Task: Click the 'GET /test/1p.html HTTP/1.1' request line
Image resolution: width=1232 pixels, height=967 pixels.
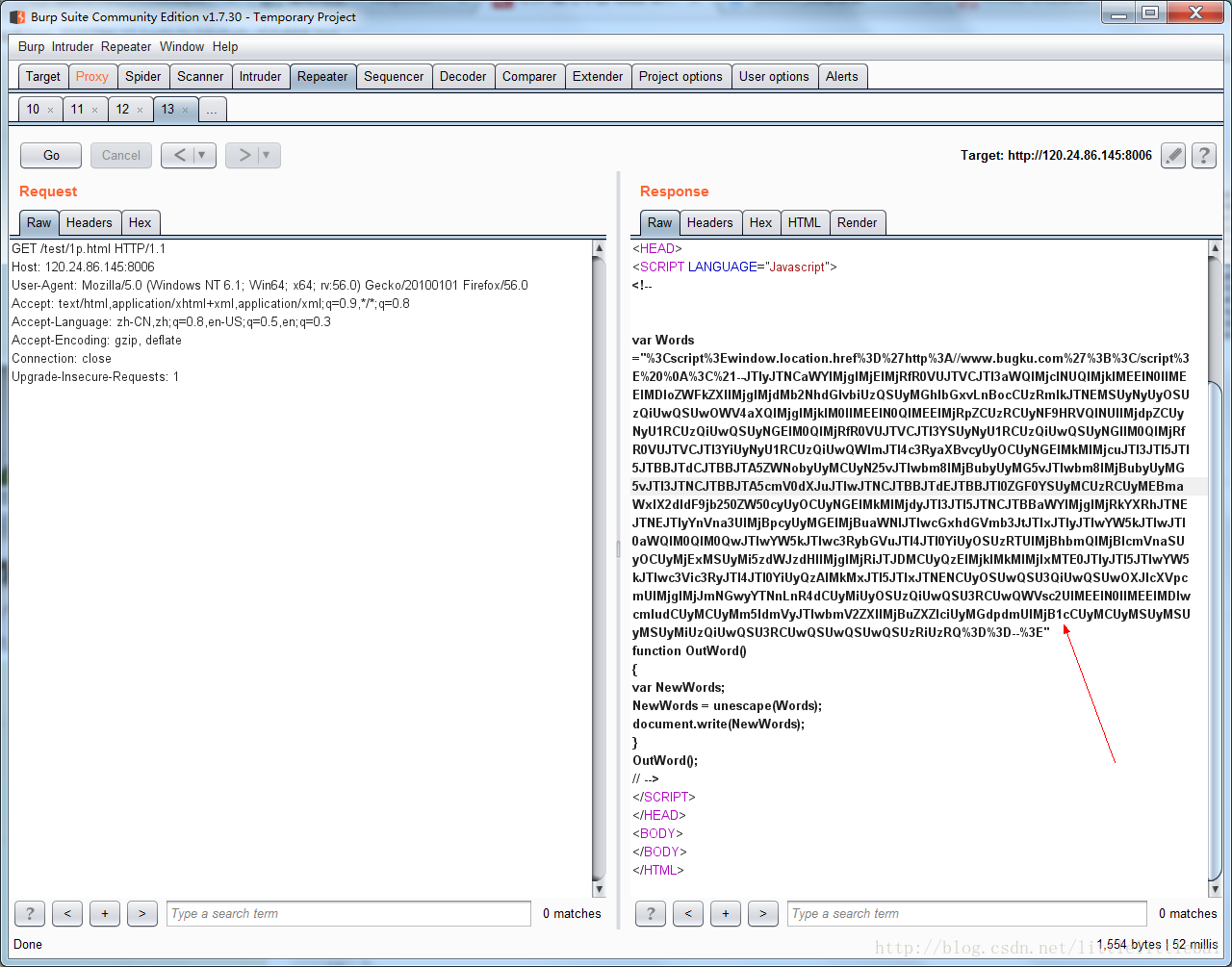Action: [x=89, y=248]
